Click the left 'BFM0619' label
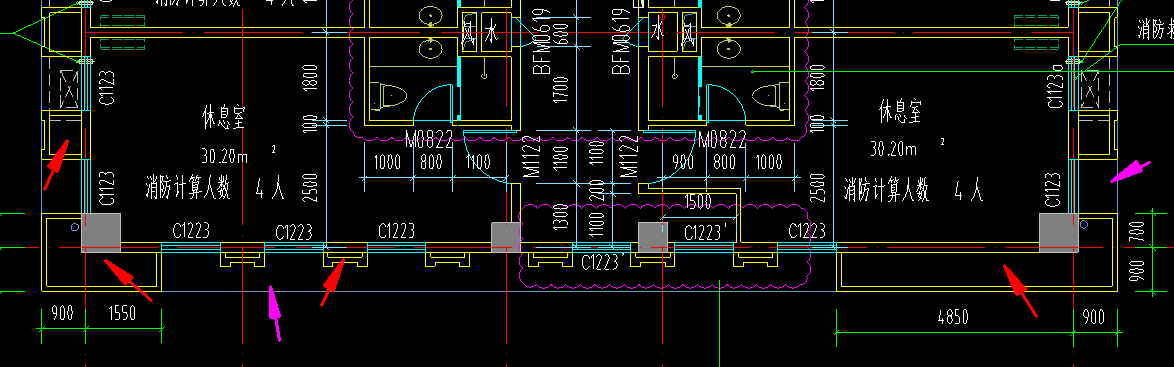 541,42
